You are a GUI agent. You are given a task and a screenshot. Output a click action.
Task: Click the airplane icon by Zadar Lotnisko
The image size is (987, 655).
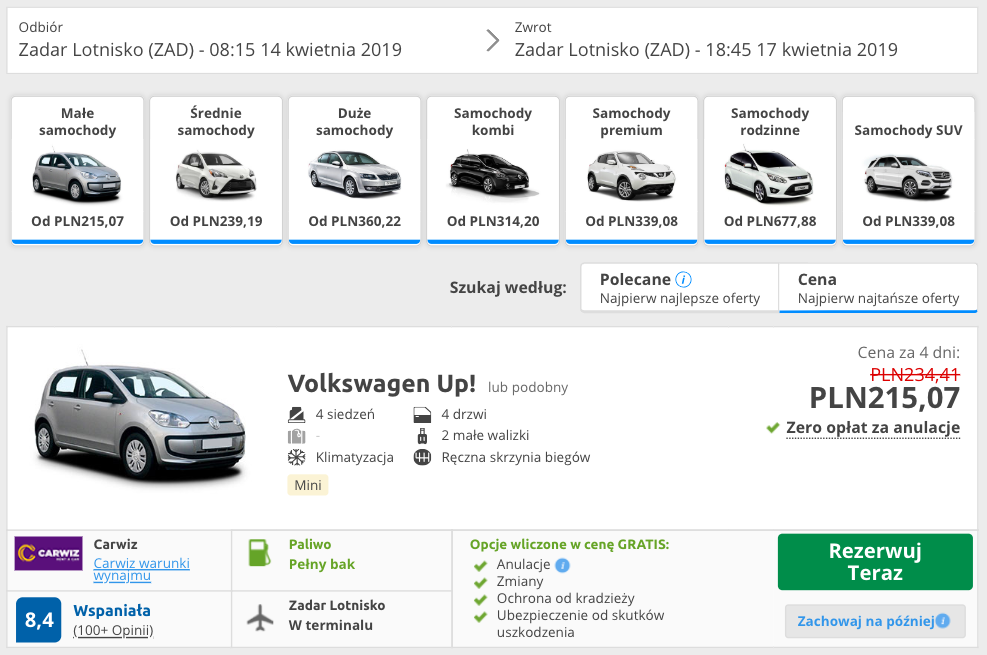pyautogui.click(x=260, y=617)
